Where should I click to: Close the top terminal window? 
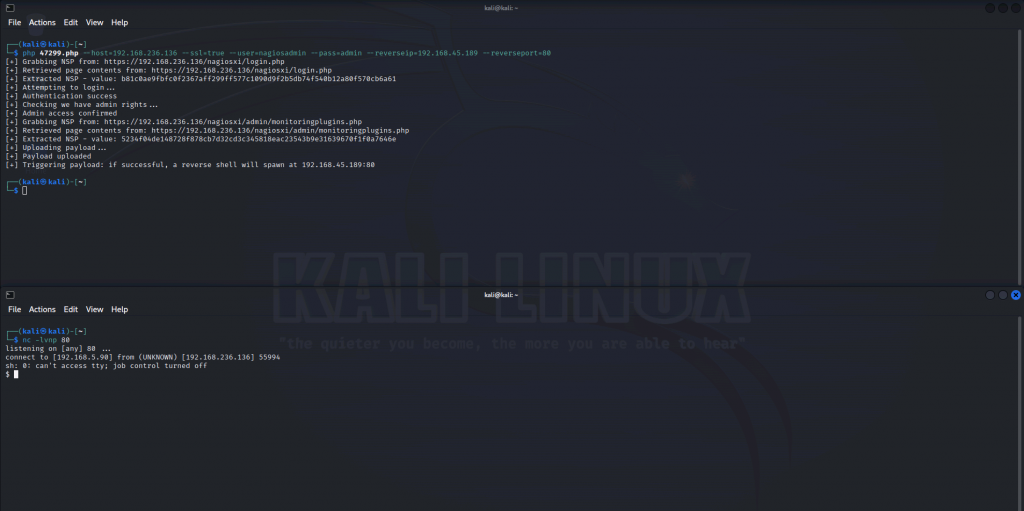tap(1016, 8)
